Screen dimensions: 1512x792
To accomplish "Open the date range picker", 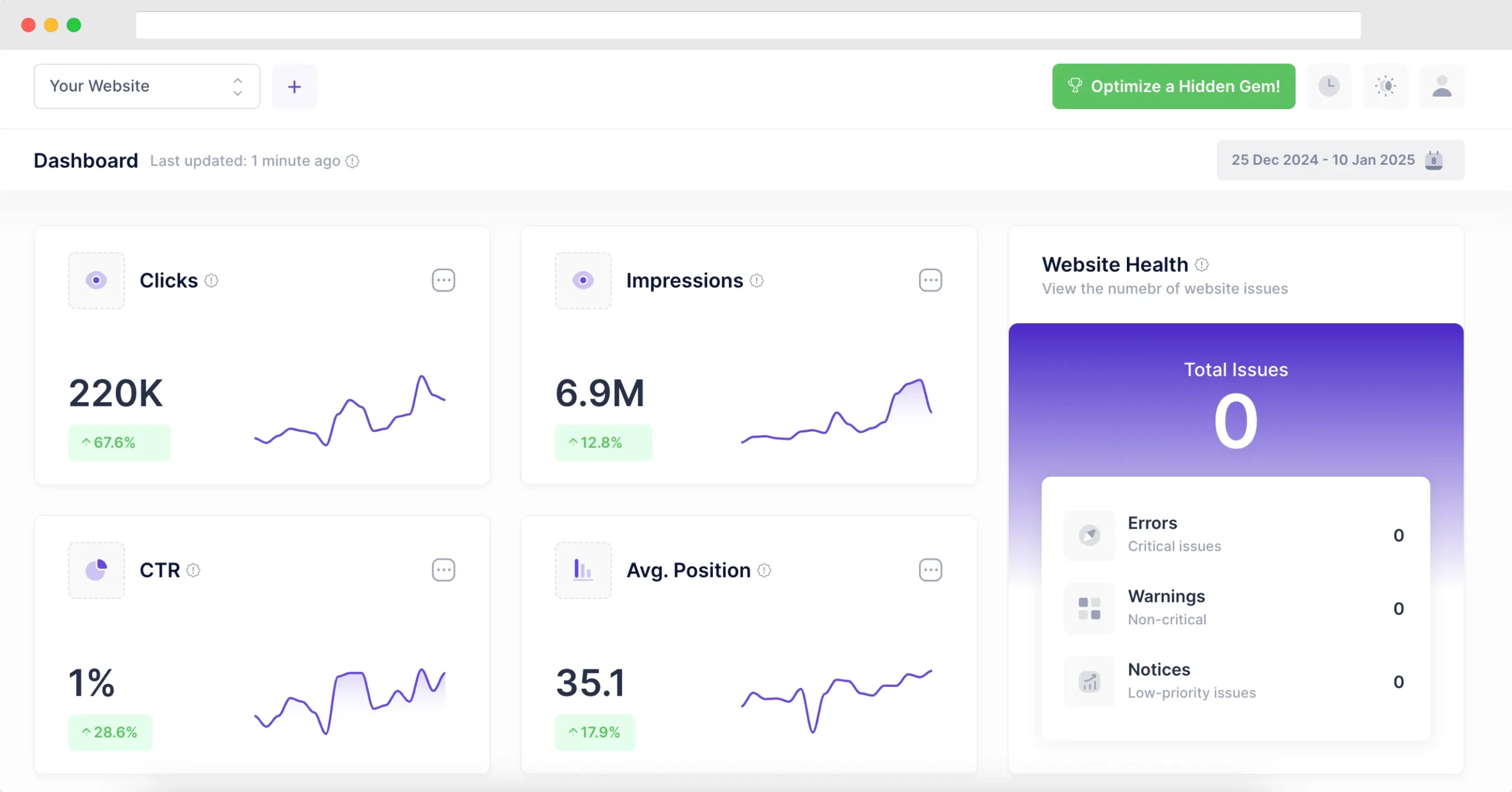I will (x=1340, y=160).
